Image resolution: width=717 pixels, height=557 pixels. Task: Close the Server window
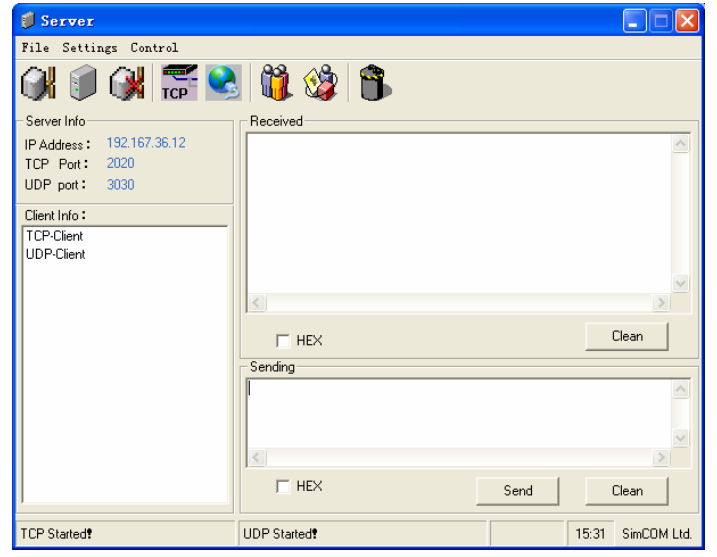(687, 21)
